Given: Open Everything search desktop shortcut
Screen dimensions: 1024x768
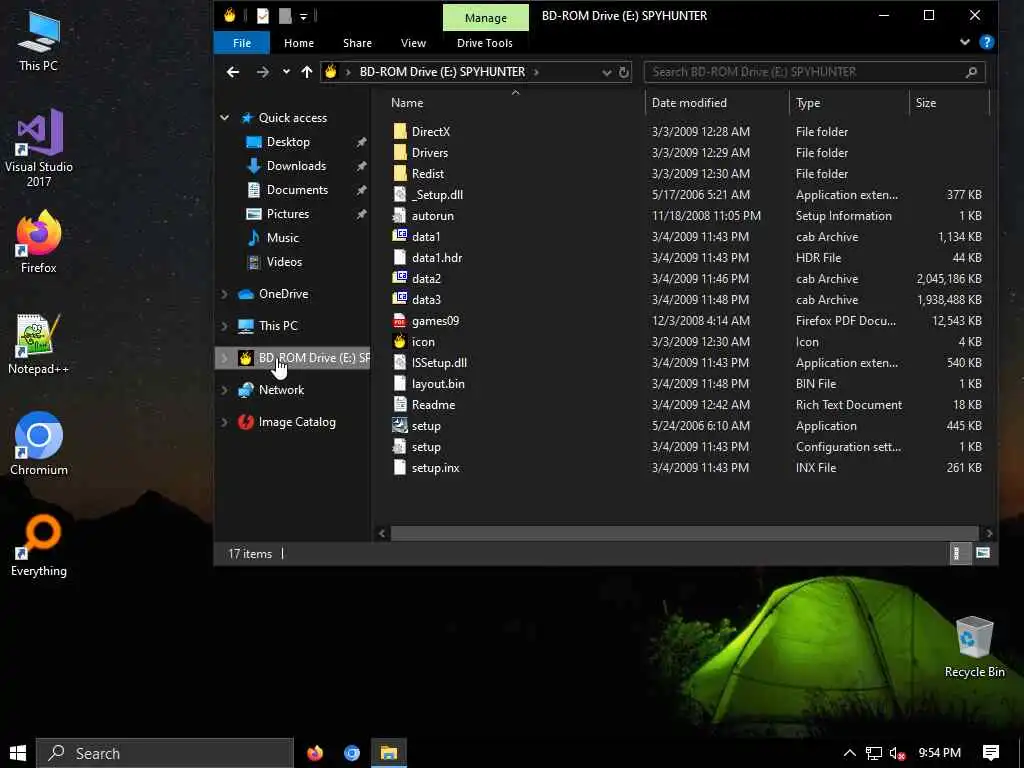Looking at the screenshot, I should click(39, 546).
